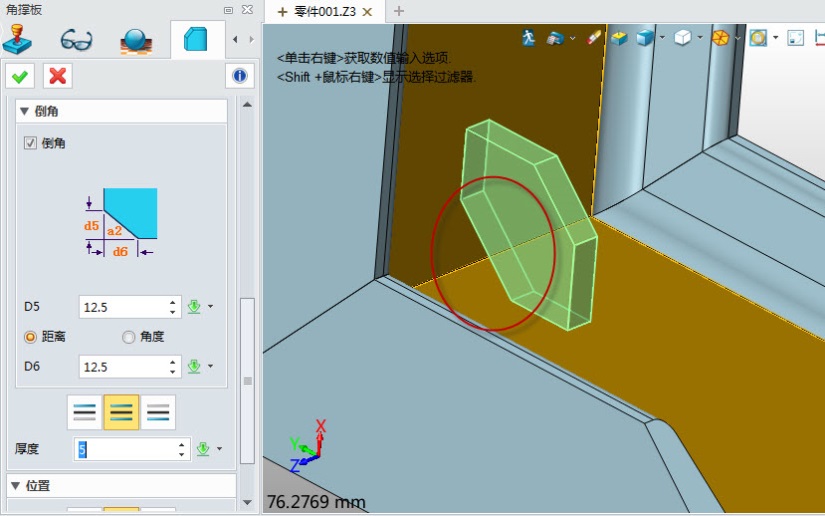This screenshot has height=516, width=825.
Task: Click the D5 value field
Action: point(124,307)
